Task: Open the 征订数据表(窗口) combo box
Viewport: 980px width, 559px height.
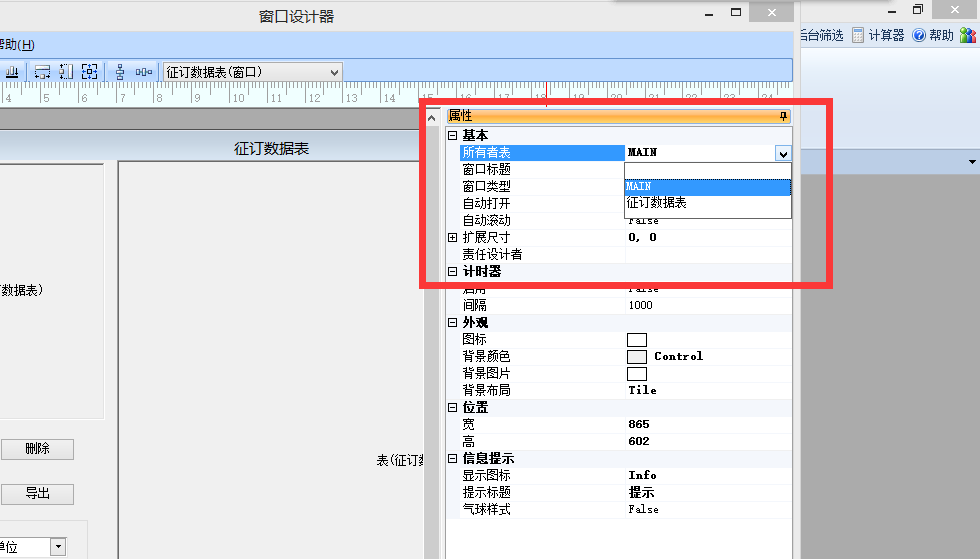Action: pyautogui.click(x=334, y=72)
